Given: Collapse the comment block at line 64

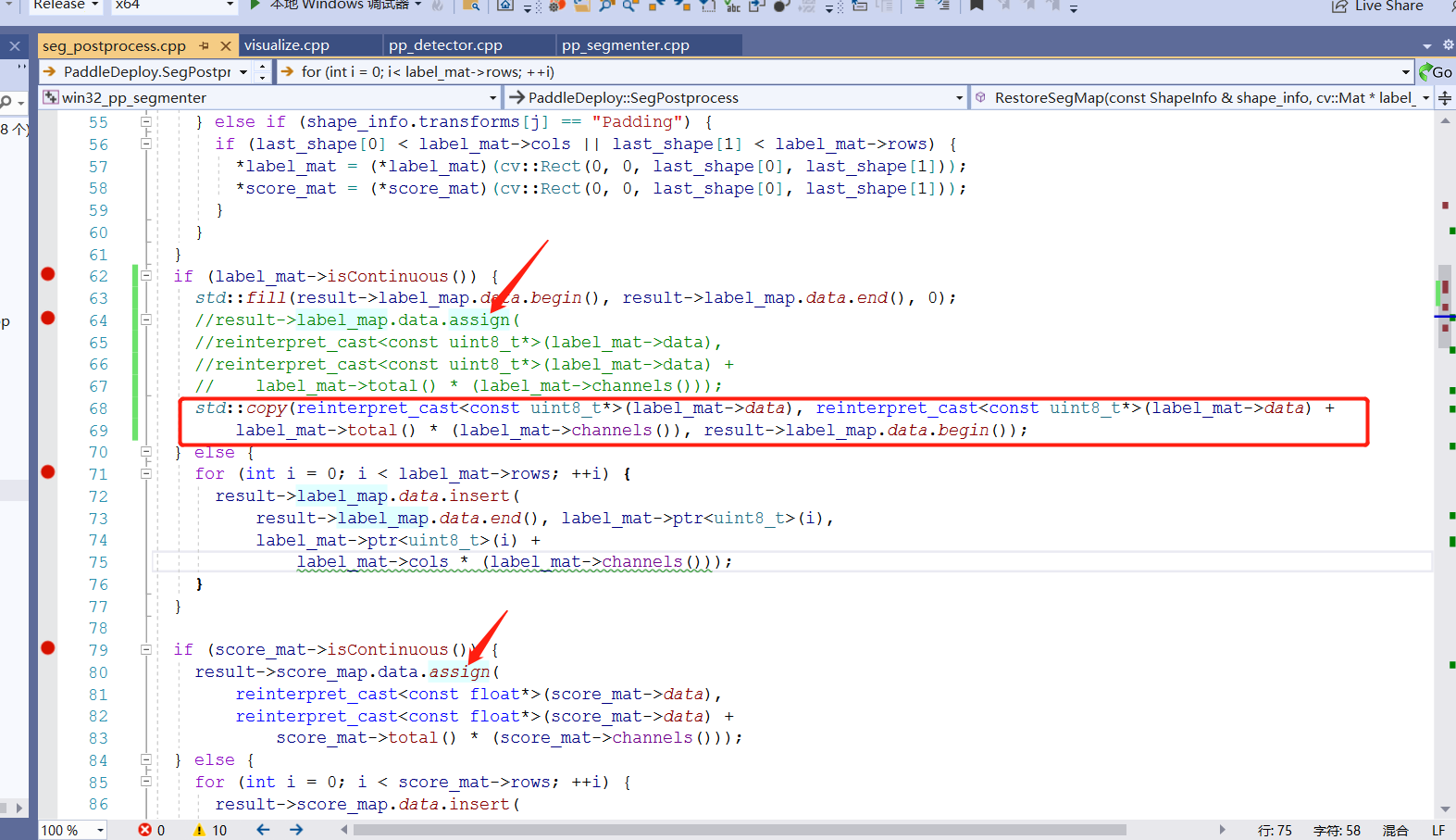Looking at the screenshot, I should 146,320.
